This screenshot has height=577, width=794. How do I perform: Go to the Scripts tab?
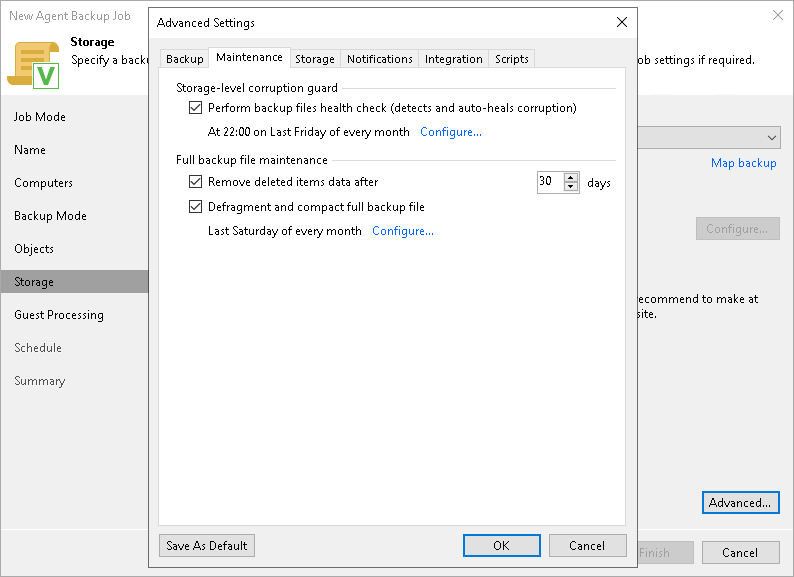tap(511, 59)
